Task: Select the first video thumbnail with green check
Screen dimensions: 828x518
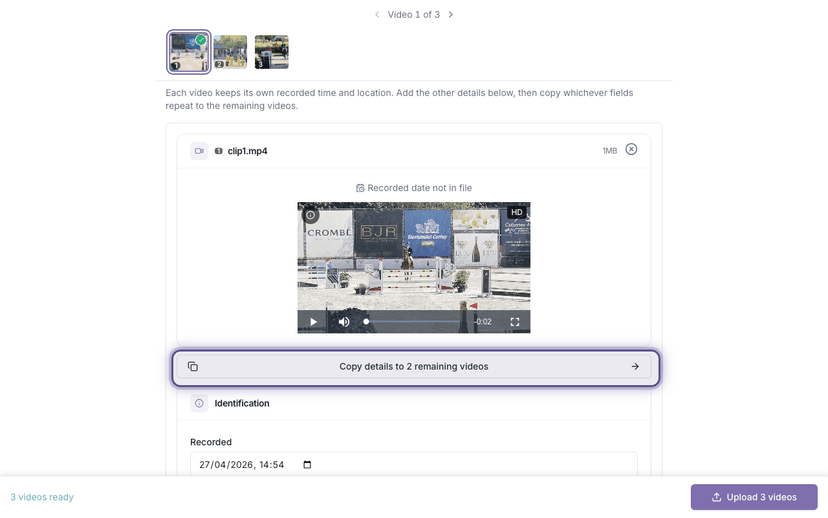Action: tap(189, 52)
